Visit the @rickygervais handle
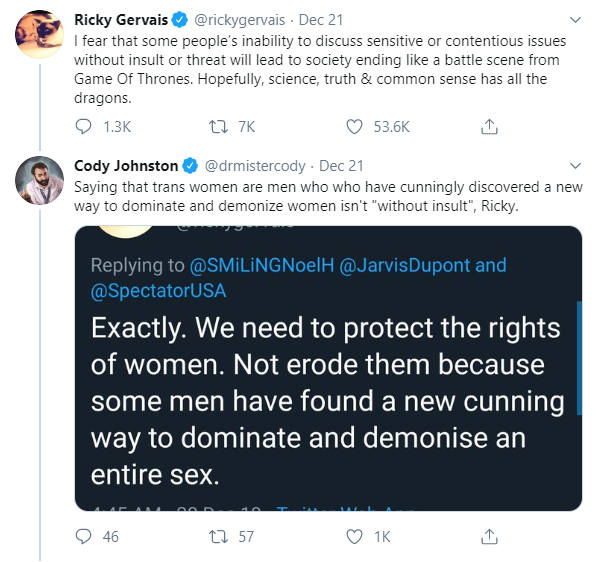 pos(239,20)
